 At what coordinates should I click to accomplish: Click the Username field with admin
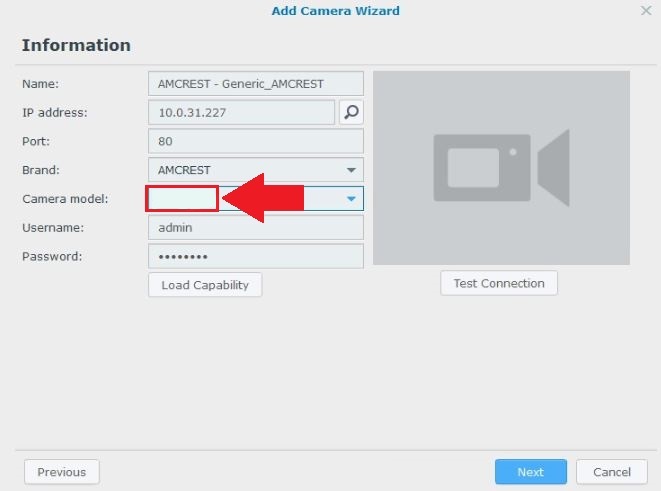click(x=255, y=228)
